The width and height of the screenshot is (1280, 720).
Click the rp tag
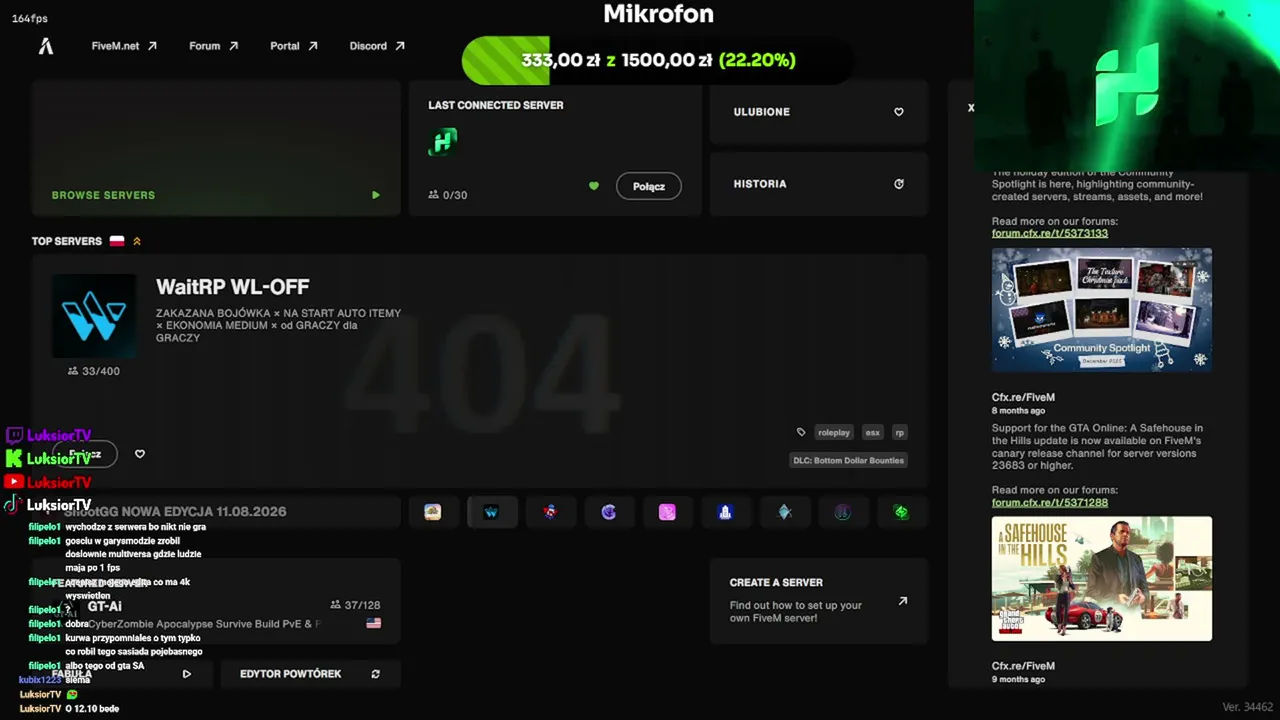pyautogui.click(x=900, y=433)
